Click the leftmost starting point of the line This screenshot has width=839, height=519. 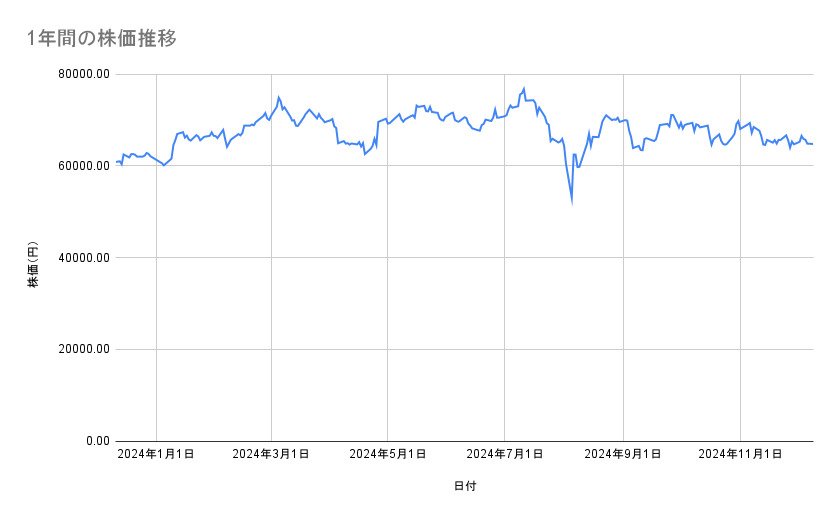tap(117, 161)
